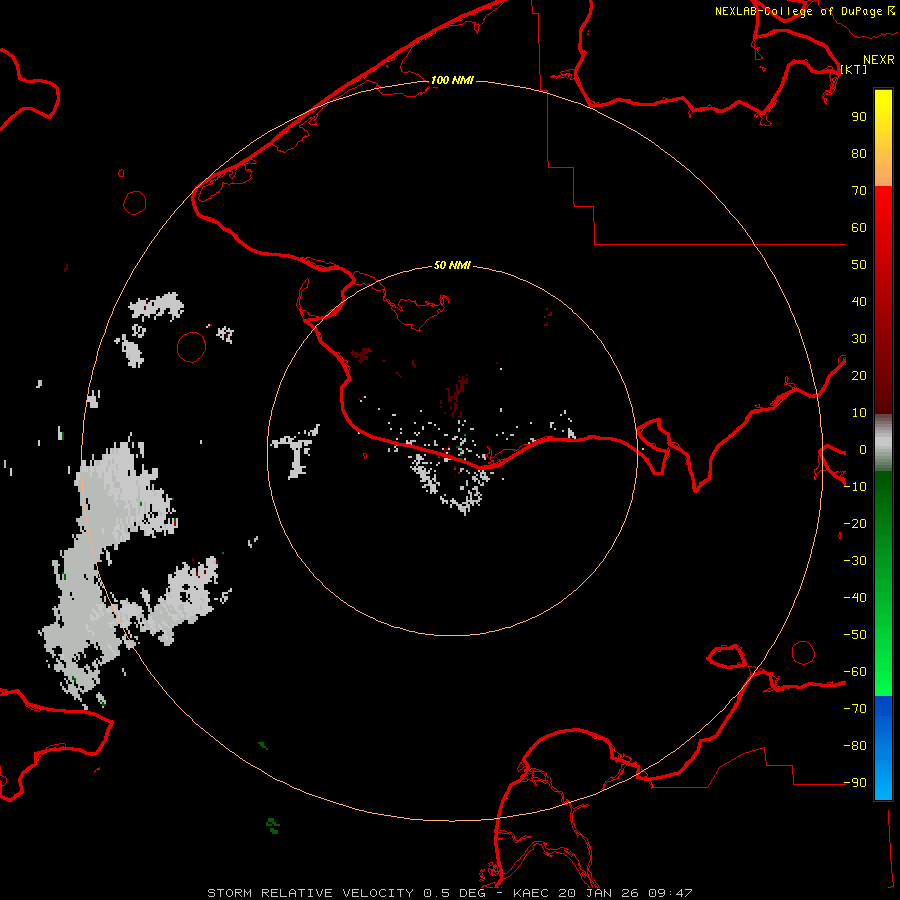Click the [KT] units label
900x900 pixels.
click(x=854, y=69)
